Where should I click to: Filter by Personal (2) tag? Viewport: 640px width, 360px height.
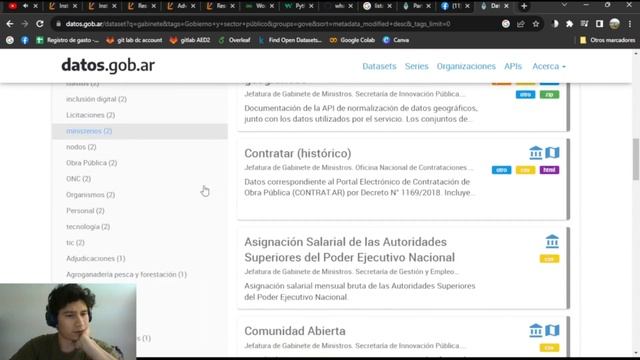coord(85,211)
